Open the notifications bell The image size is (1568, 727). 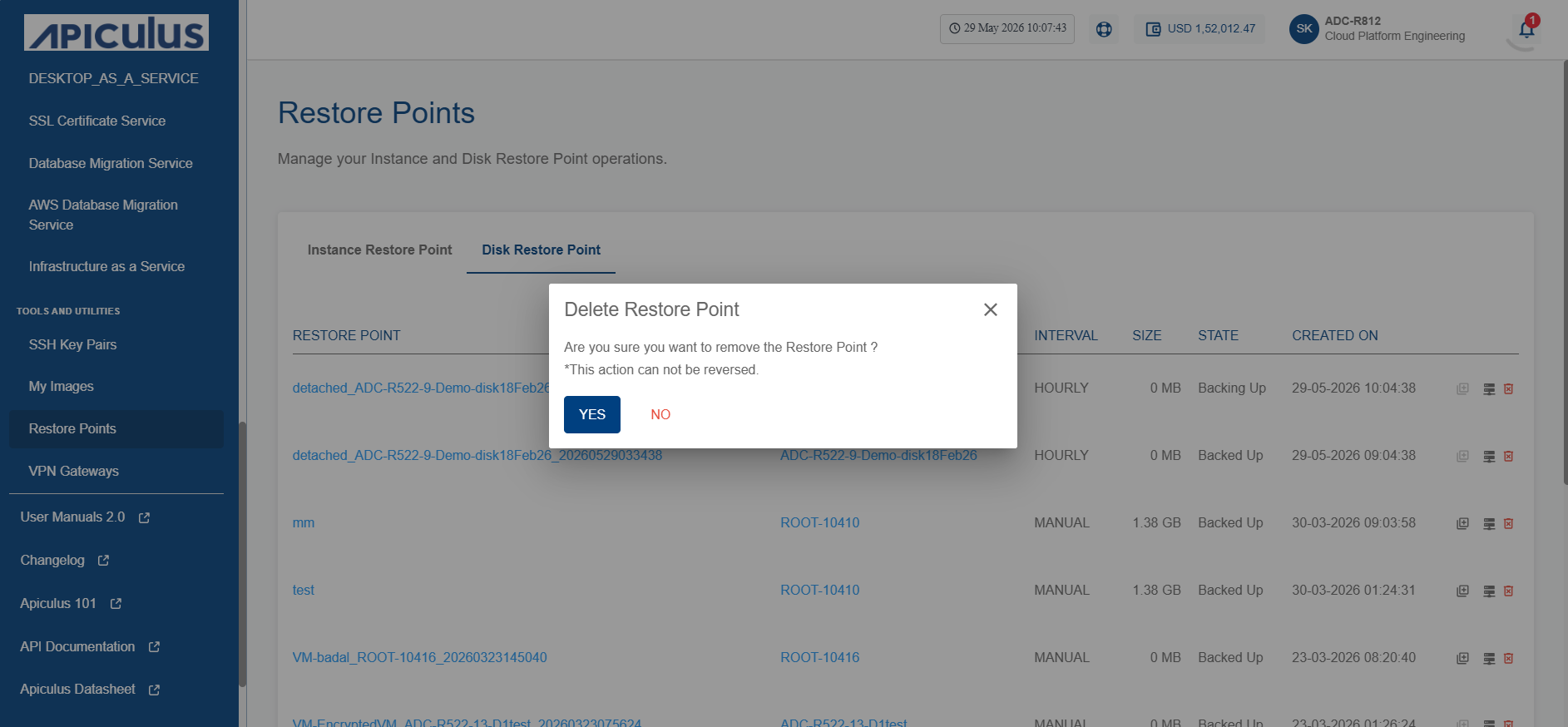(x=1526, y=29)
